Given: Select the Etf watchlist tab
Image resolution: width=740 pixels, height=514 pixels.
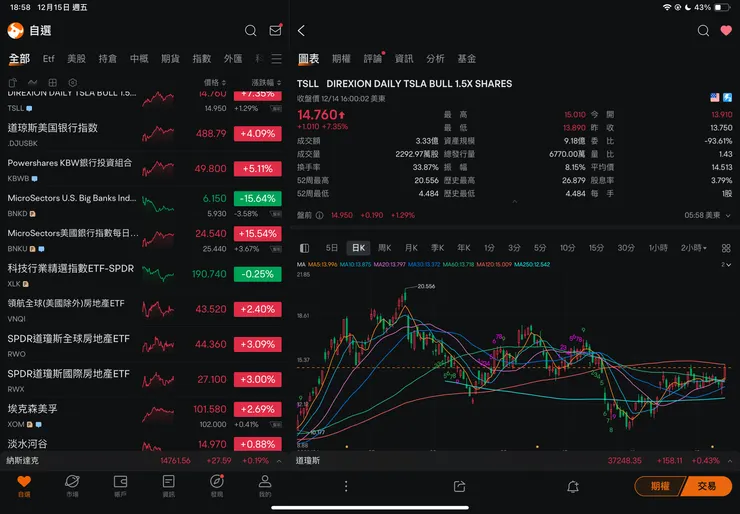Looking at the screenshot, I should pos(49,59).
